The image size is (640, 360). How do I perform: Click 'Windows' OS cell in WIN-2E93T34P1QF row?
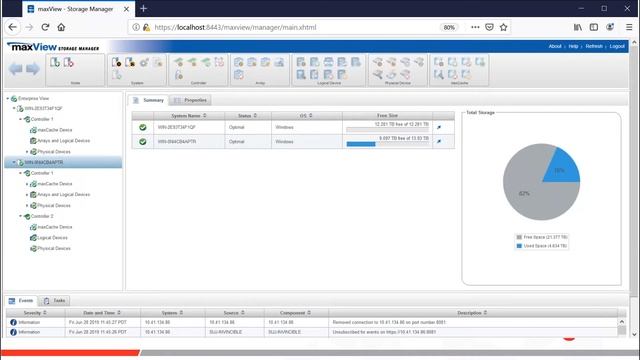tap(284, 127)
